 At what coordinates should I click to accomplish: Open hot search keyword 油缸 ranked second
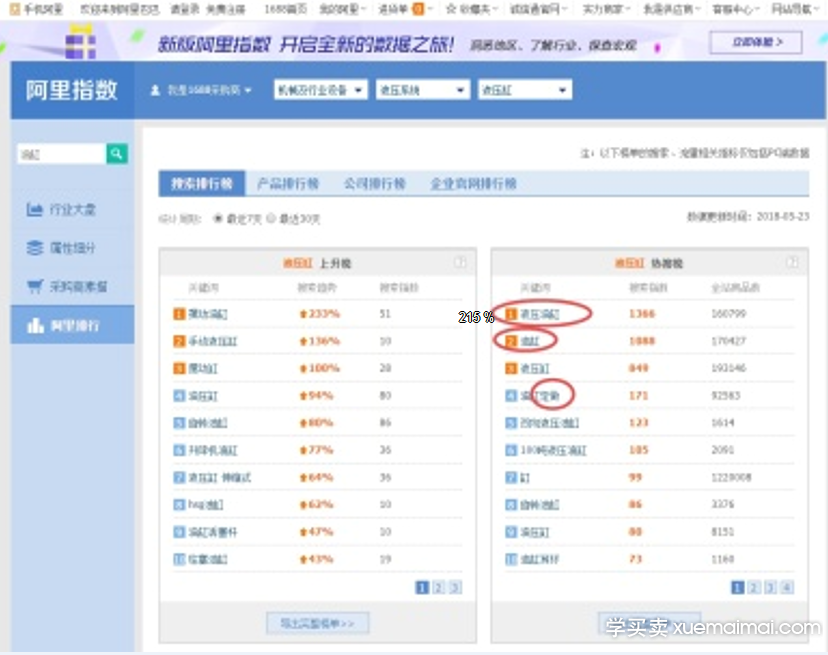530,341
